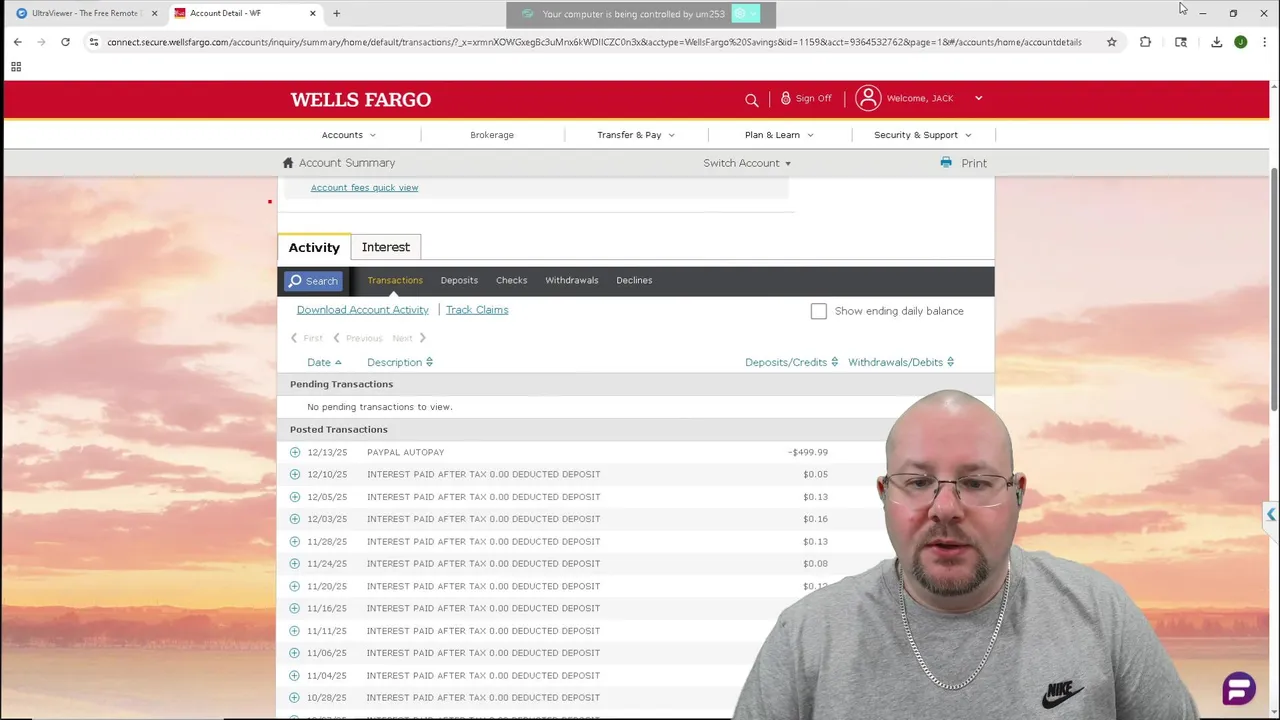This screenshot has height=720, width=1280.
Task: Open the browser extensions puzzle icon
Action: 1145,42
